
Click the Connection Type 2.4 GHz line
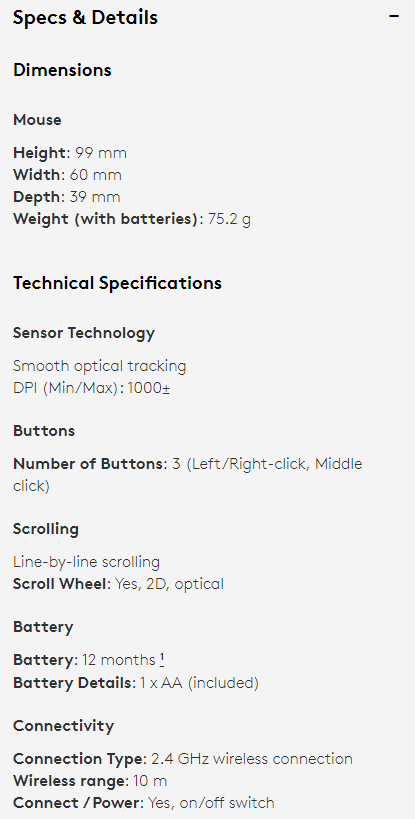coord(183,758)
